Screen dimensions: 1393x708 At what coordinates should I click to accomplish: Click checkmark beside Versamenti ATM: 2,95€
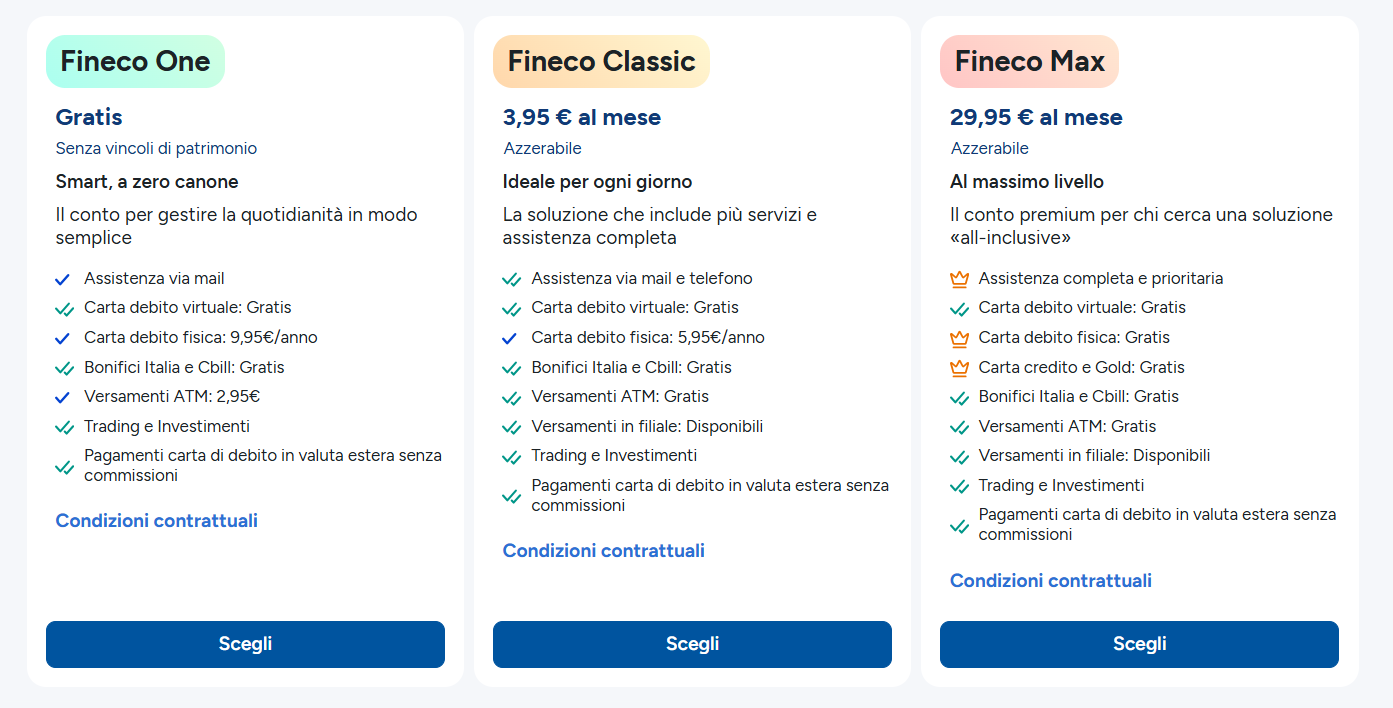click(x=64, y=397)
